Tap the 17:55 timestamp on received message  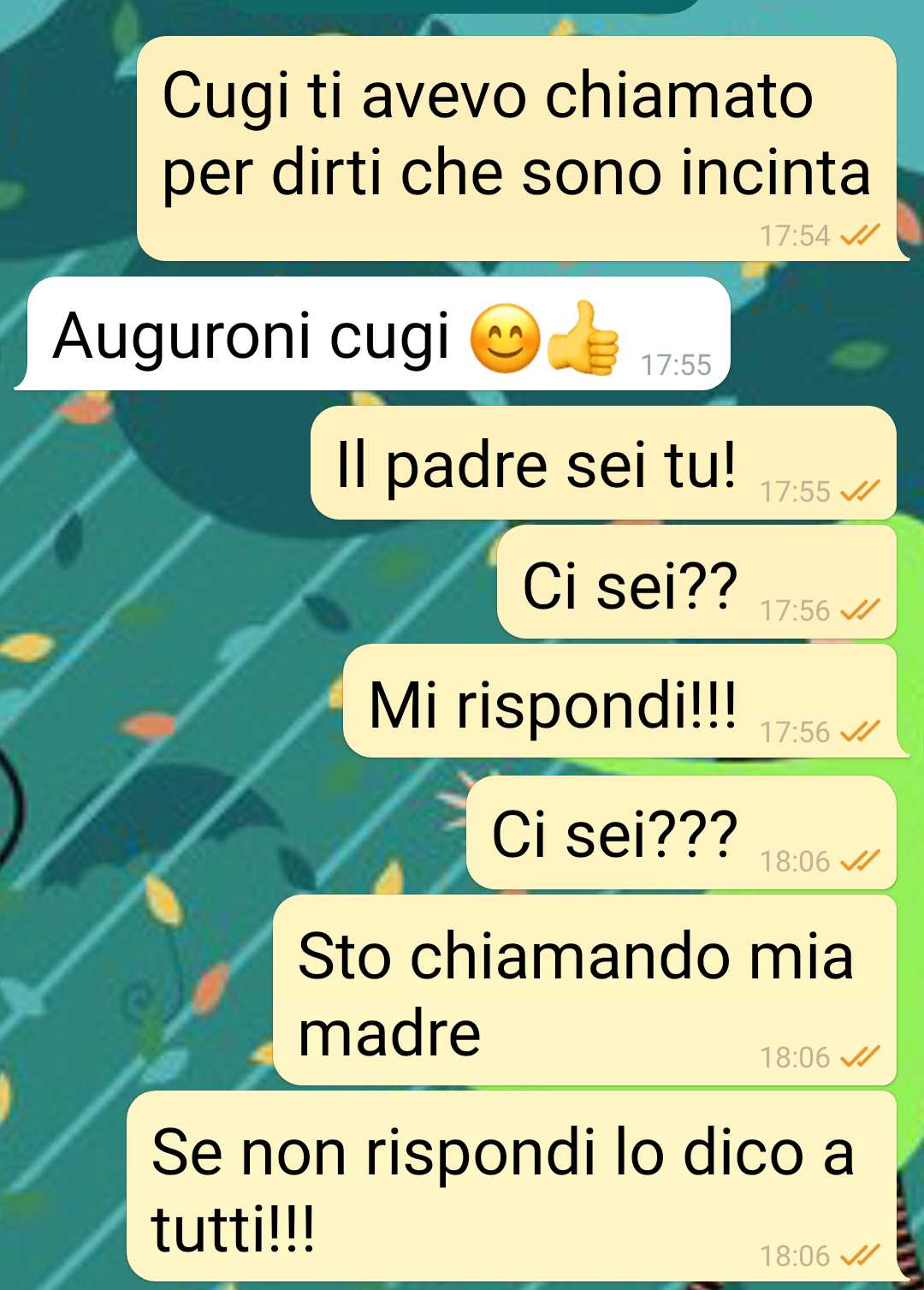(x=676, y=366)
